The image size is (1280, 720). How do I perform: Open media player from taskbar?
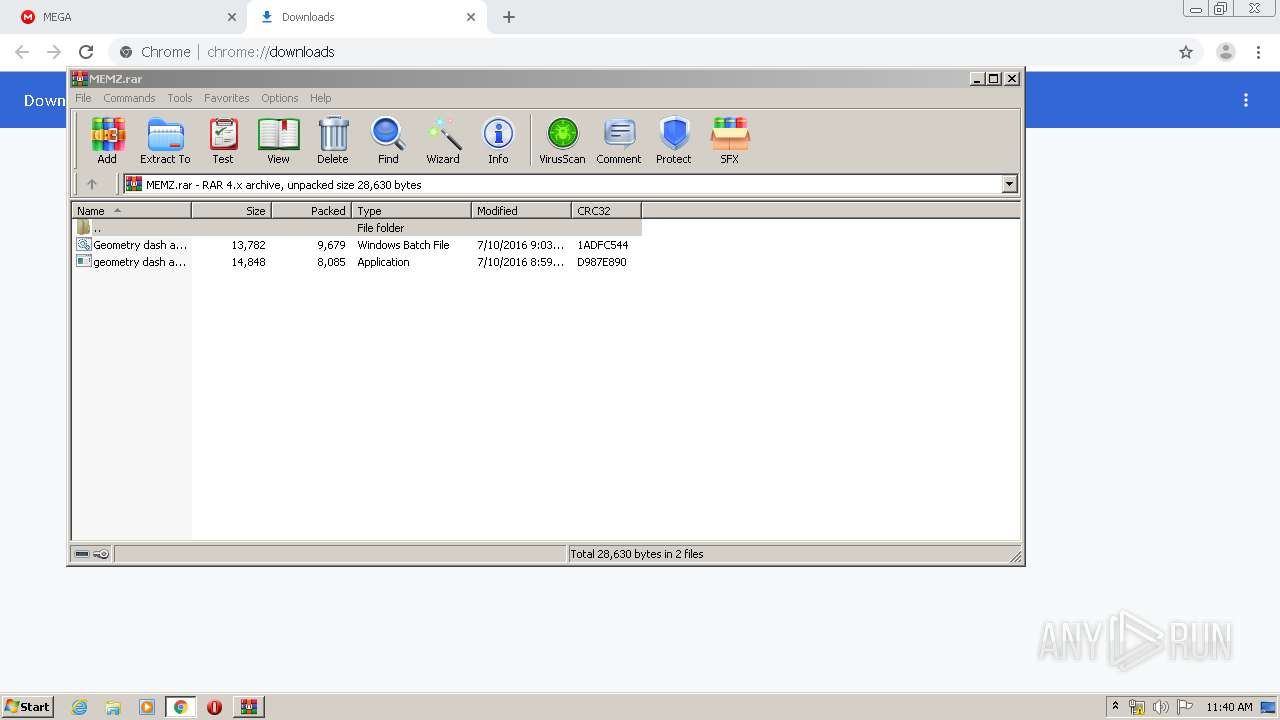pos(147,707)
